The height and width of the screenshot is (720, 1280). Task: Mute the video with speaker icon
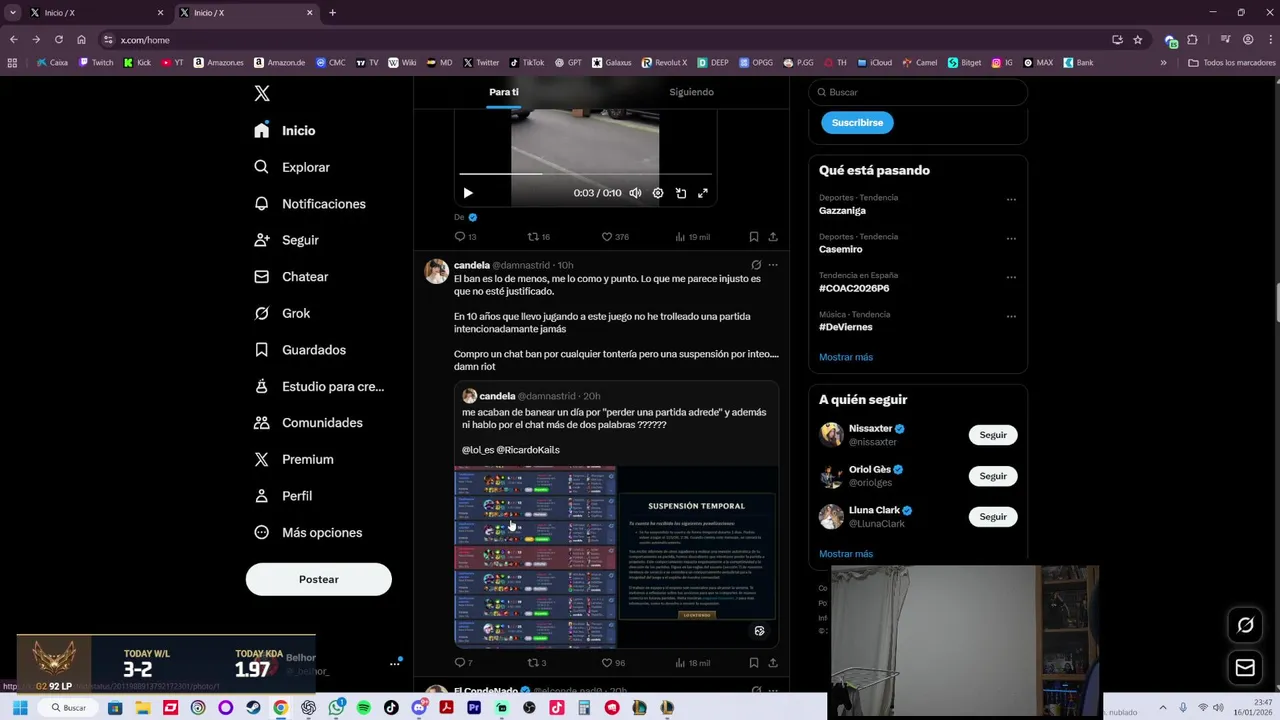point(635,193)
